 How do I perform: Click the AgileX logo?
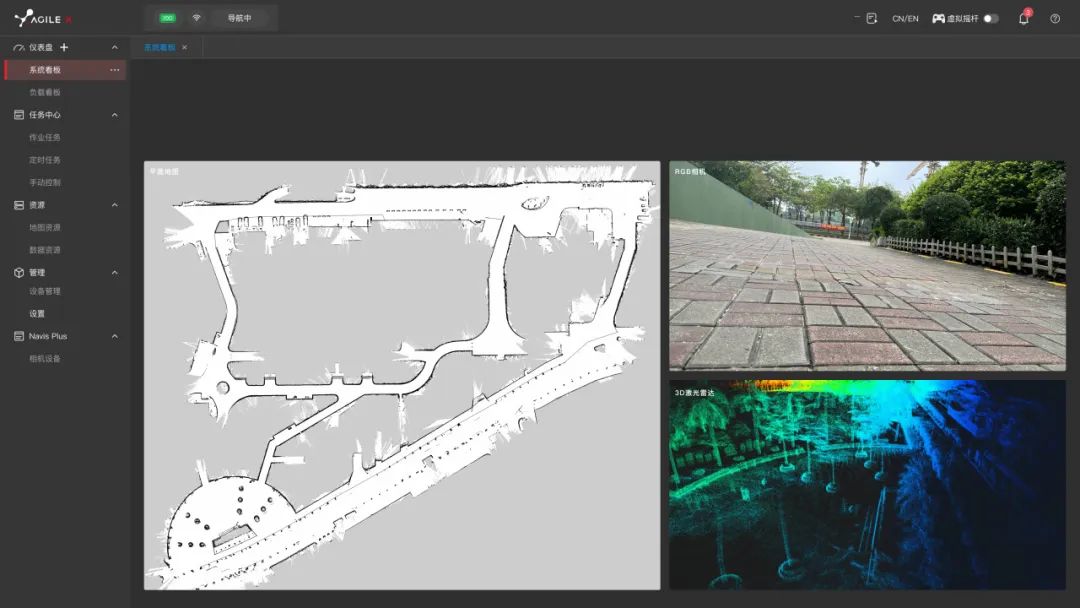[x=43, y=18]
